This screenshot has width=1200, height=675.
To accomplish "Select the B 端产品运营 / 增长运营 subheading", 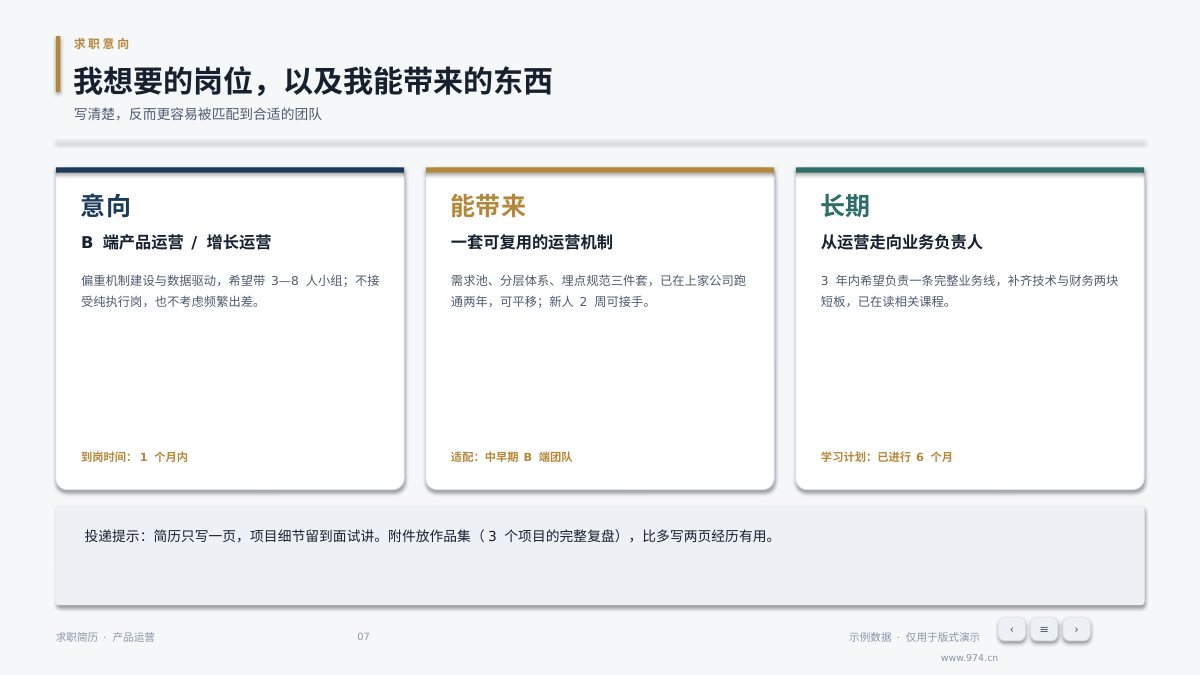I will click(176, 242).
